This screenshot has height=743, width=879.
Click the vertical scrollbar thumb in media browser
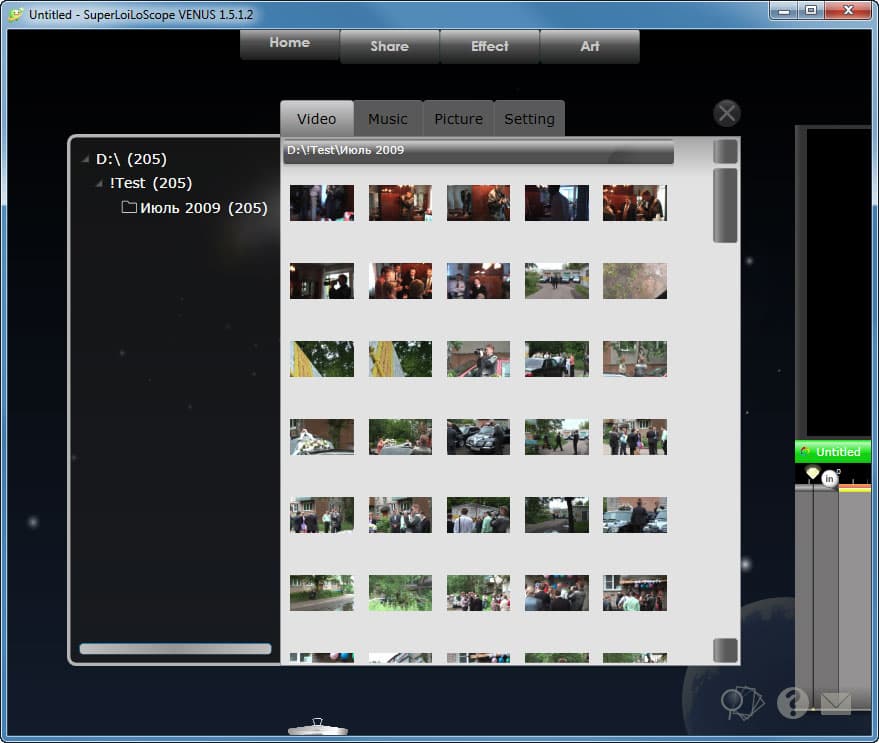(x=725, y=206)
